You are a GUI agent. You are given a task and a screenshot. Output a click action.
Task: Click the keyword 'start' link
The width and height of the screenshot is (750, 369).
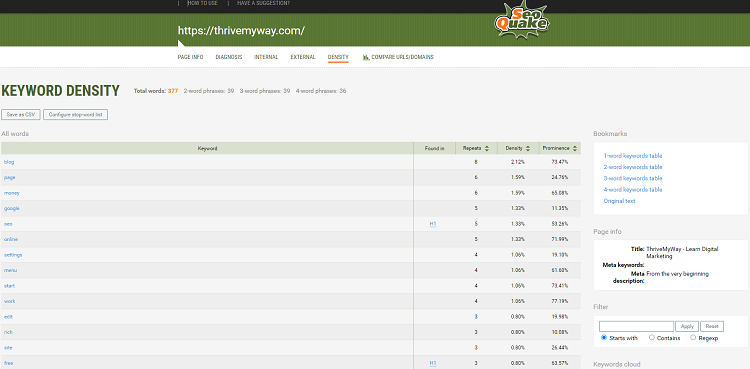(10, 286)
